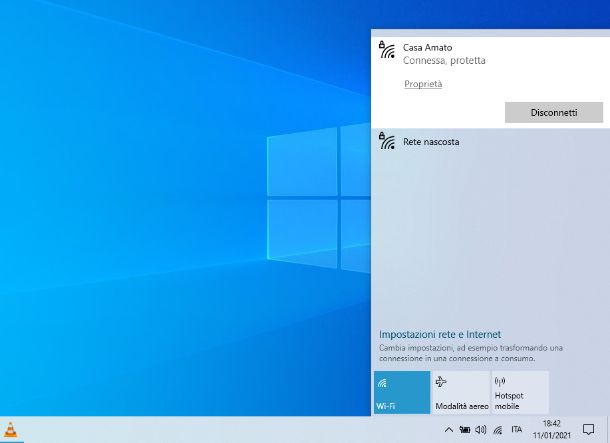The height and width of the screenshot is (443, 610).
Task: Turn on Hotspot mobile tile
Action: [x=519, y=392]
